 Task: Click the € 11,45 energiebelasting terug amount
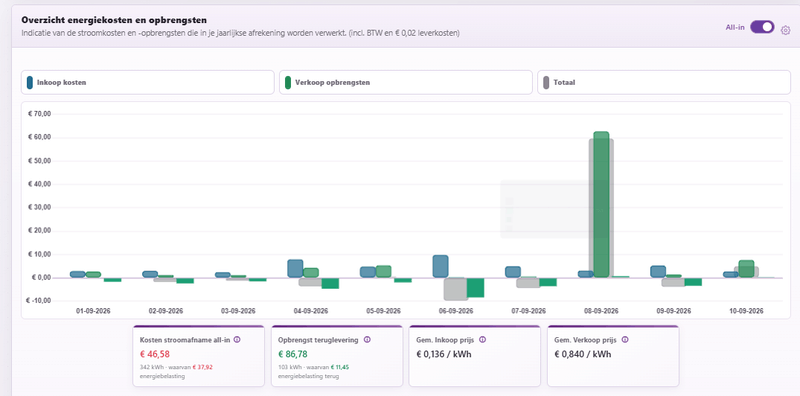pyautogui.click(x=340, y=367)
